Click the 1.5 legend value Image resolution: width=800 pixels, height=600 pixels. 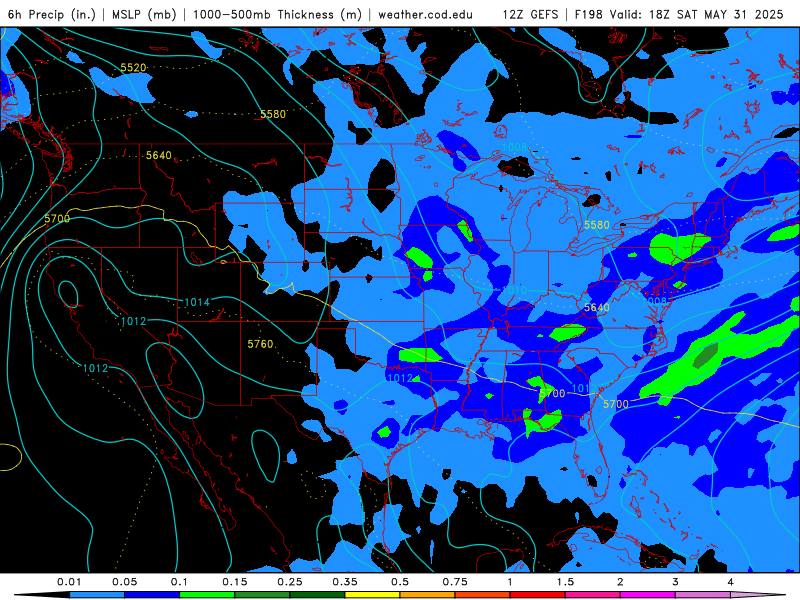[565, 582]
